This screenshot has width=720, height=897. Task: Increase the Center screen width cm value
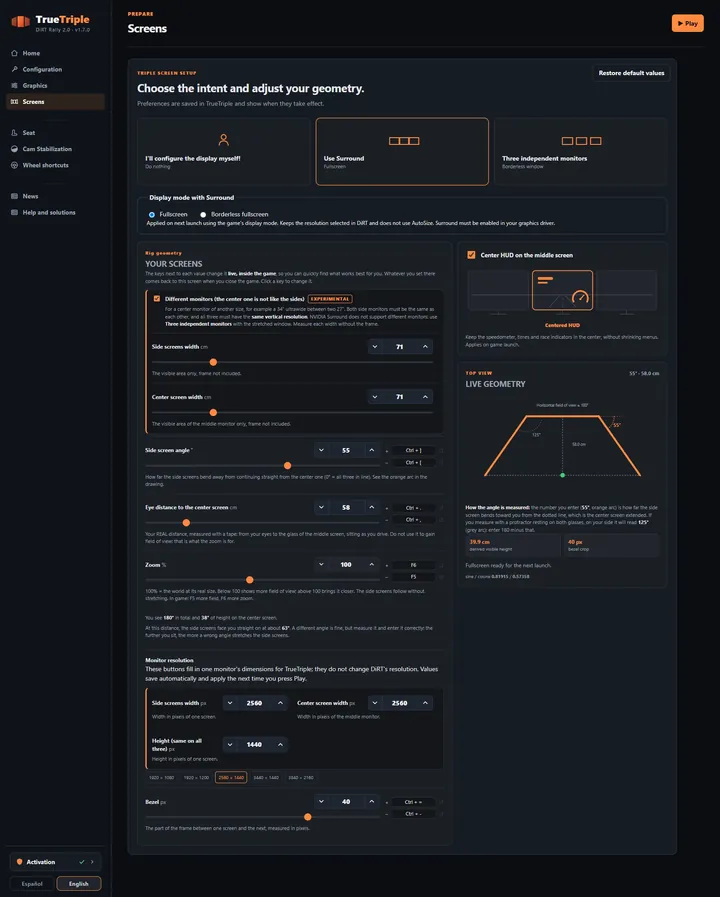click(425, 397)
